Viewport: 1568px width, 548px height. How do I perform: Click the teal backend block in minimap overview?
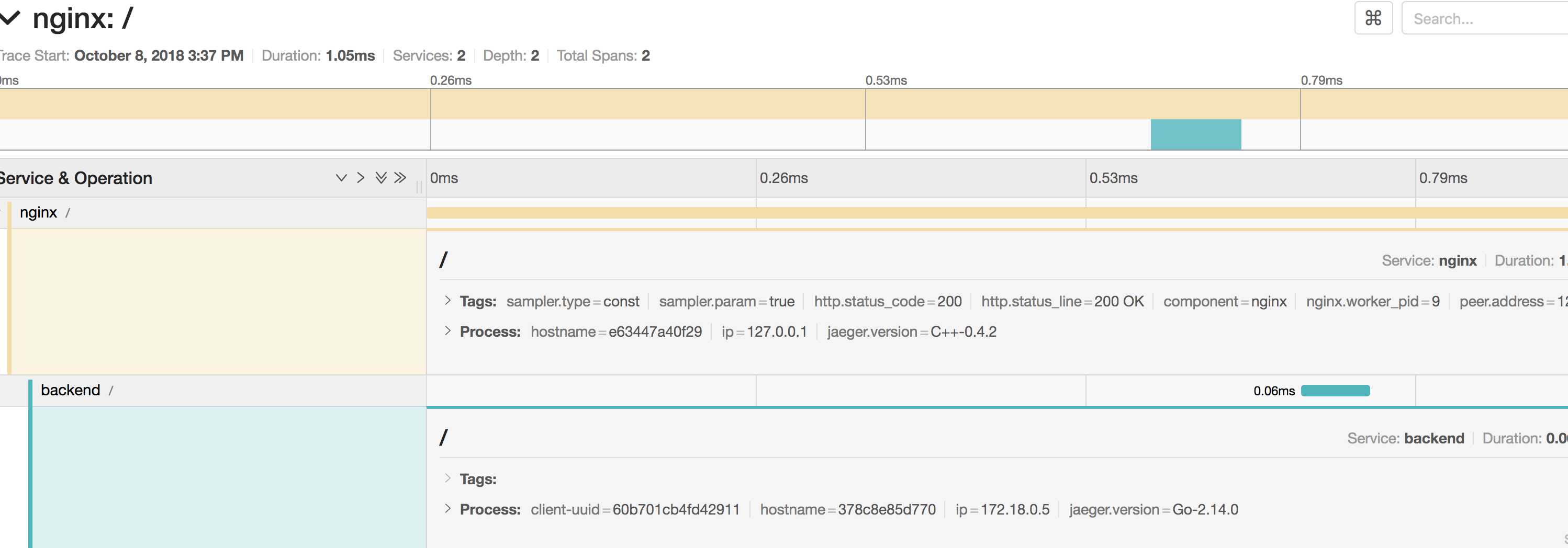(x=1195, y=134)
